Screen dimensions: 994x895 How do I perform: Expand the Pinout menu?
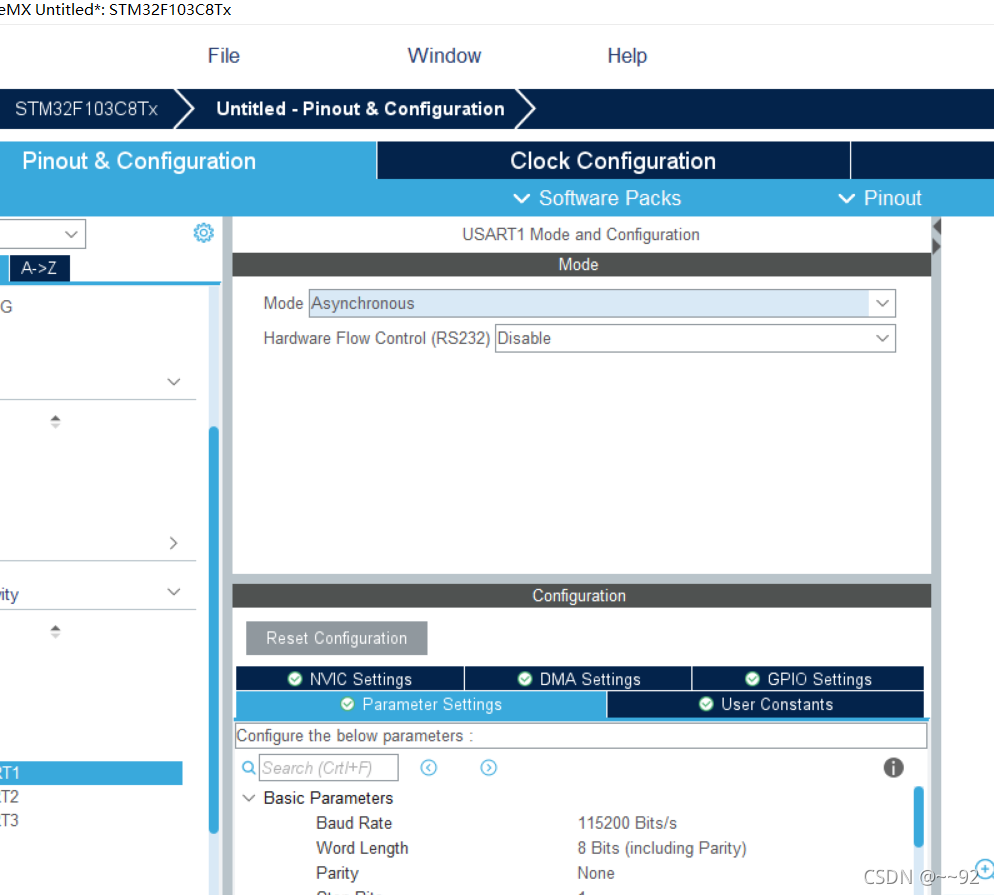[879, 198]
